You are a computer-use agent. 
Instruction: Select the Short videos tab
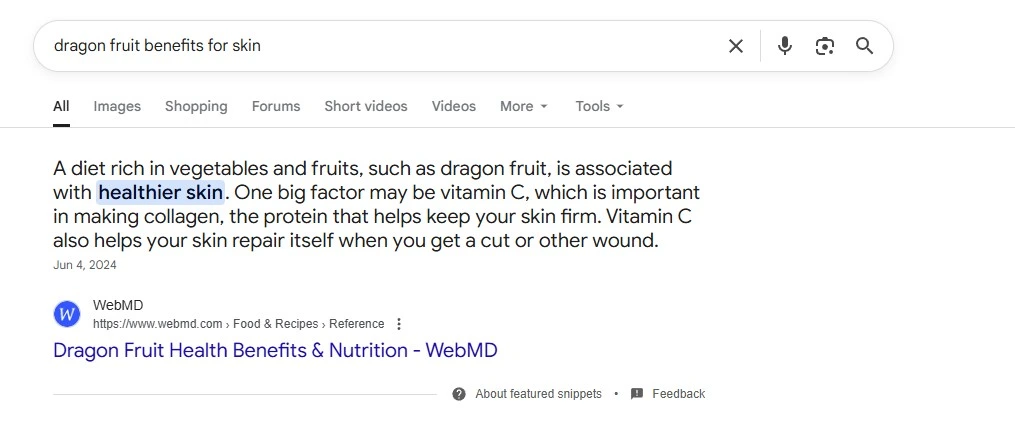pyautogui.click(x=366, y=106)
